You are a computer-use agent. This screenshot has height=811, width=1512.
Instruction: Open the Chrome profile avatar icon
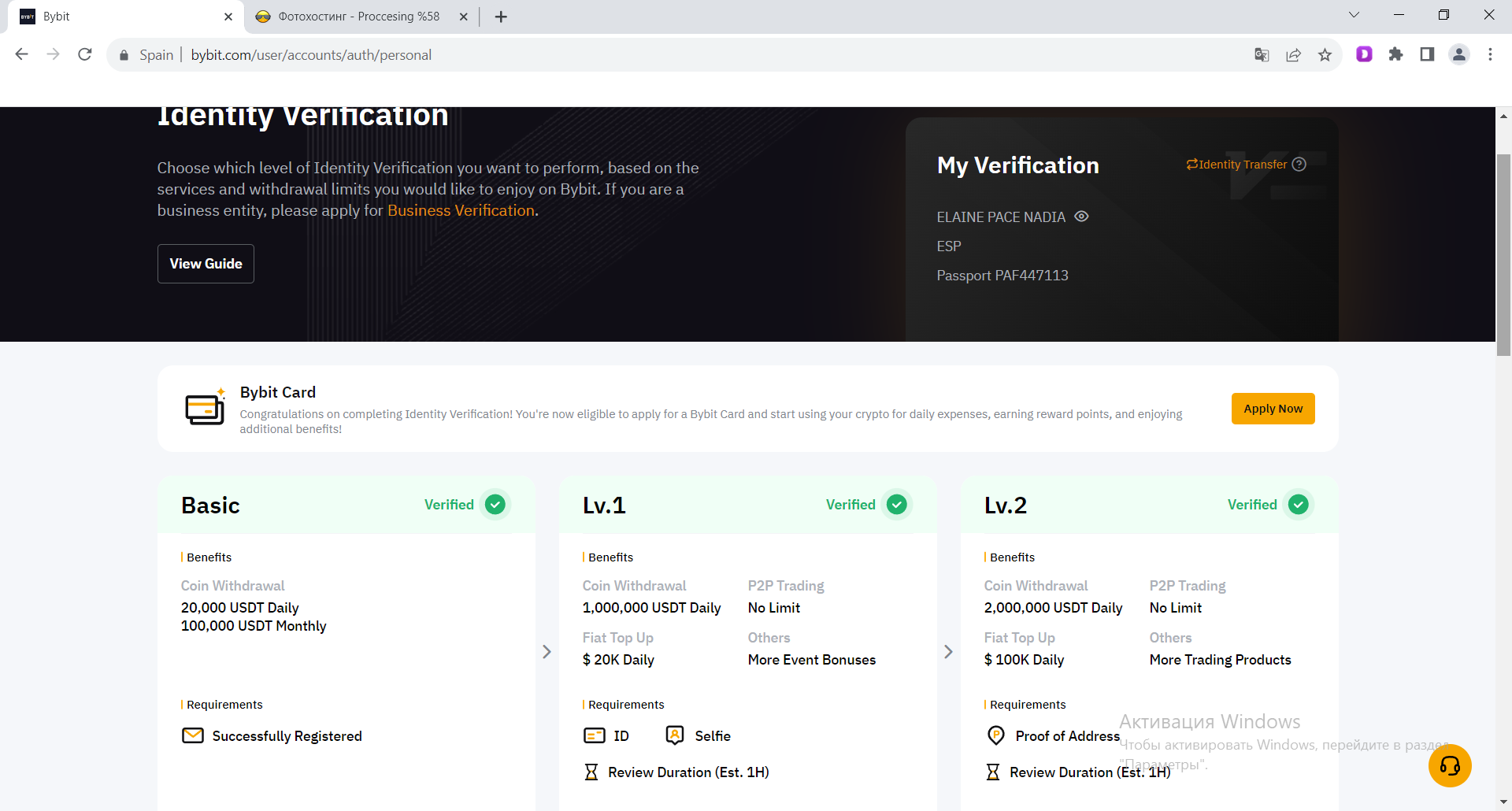pos(1458,54)
